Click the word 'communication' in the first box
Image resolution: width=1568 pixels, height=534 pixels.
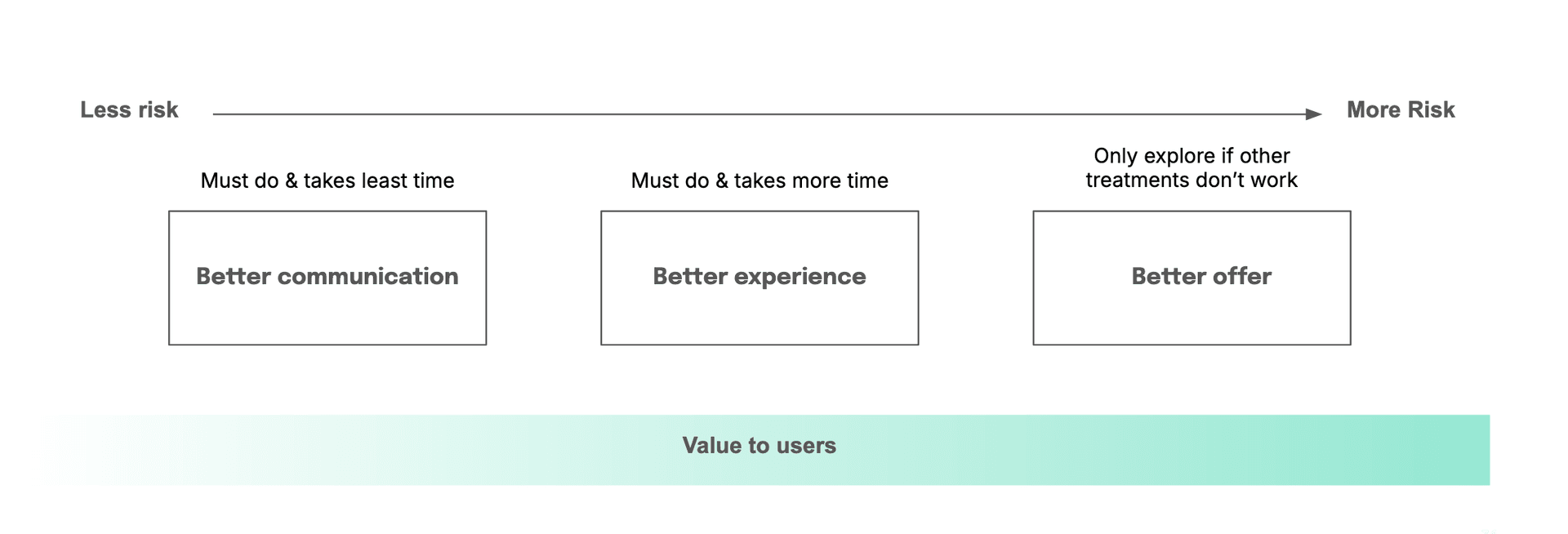point(367,277)
